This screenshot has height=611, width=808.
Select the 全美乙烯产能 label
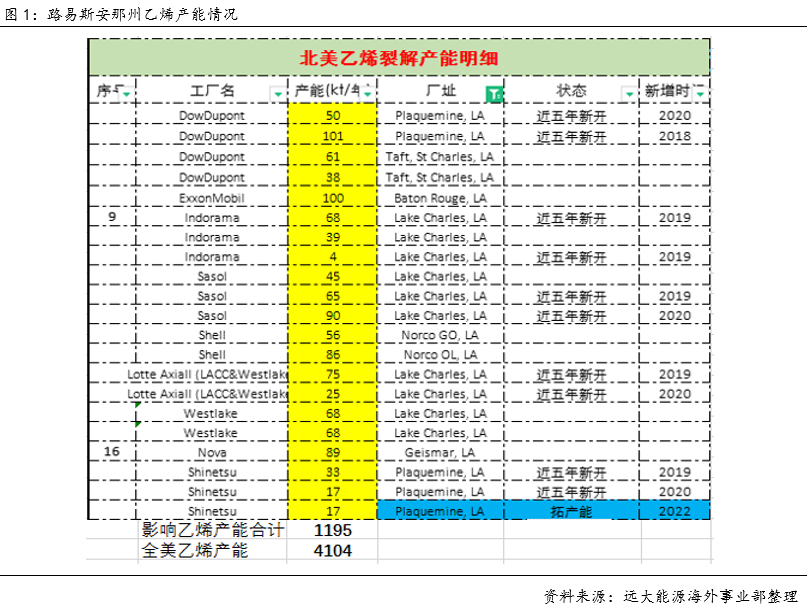(x=195, y=550)
